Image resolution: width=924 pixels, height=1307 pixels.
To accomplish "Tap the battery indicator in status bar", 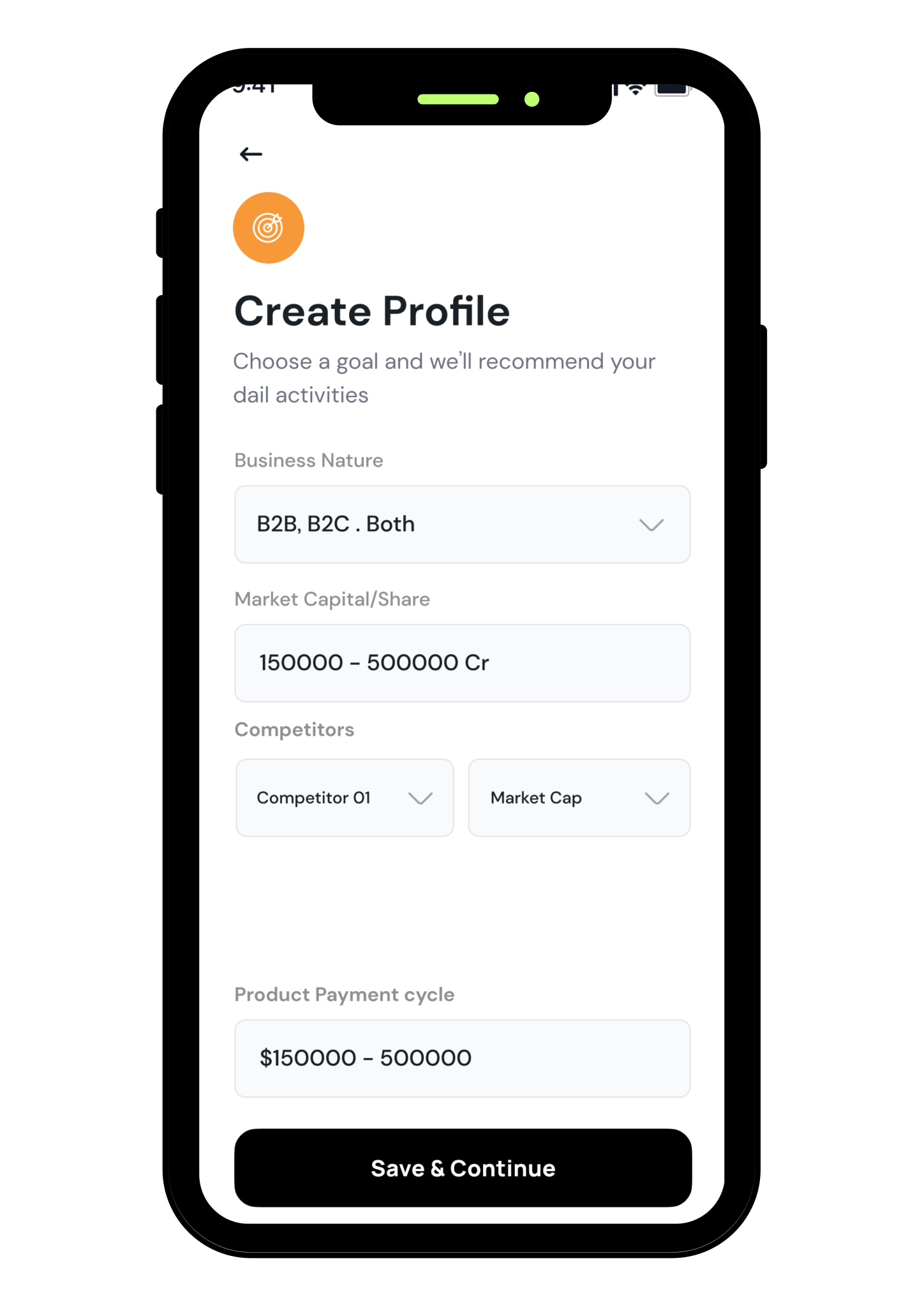I will (672, 89).
